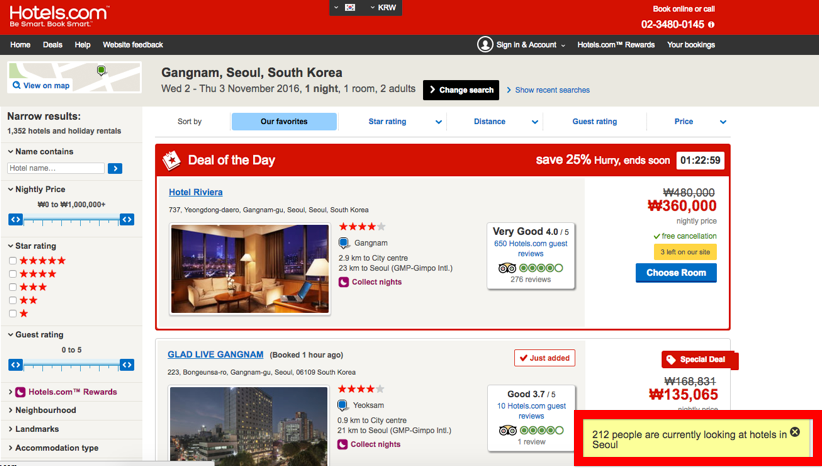The image size is (822, 469).
Task: Open Website feedback
Action: click(x=133, y=45)
